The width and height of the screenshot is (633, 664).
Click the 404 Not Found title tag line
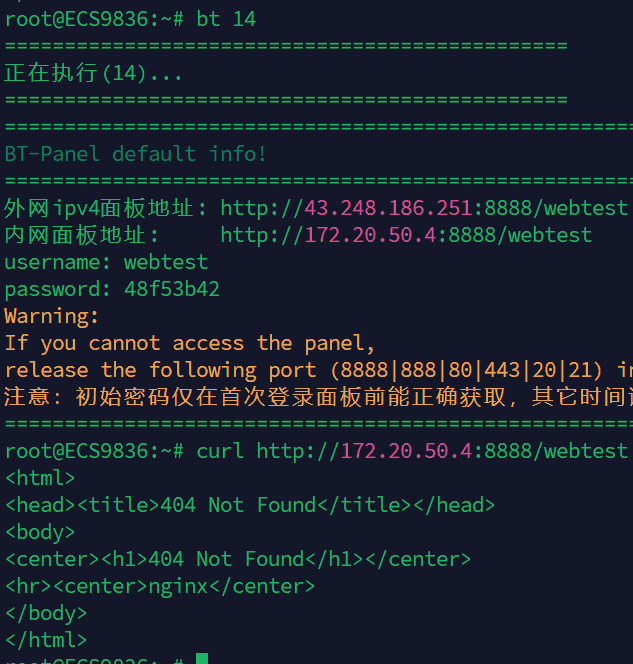(250, 505)
